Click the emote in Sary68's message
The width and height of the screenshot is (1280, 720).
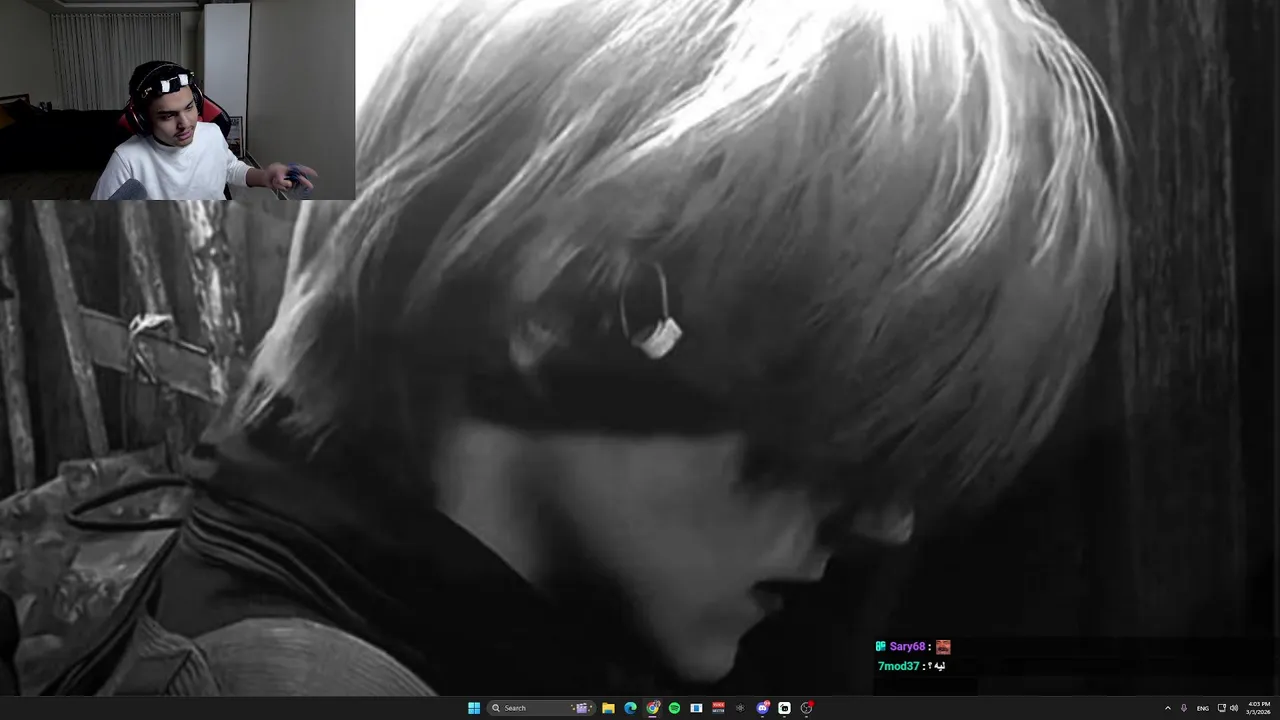(943, 647)
